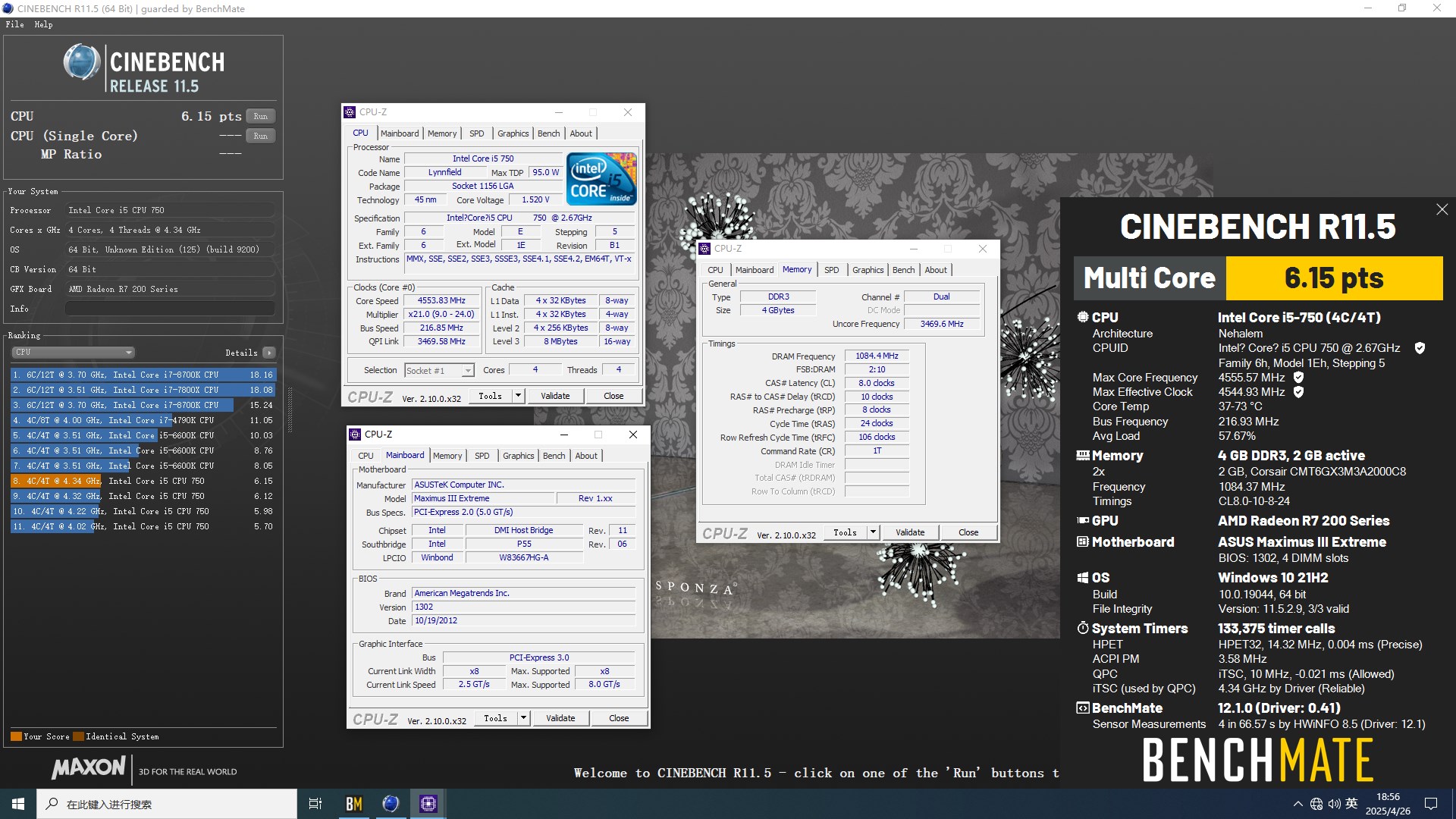Click the Maximus III Extreme model field

[483, 498]
